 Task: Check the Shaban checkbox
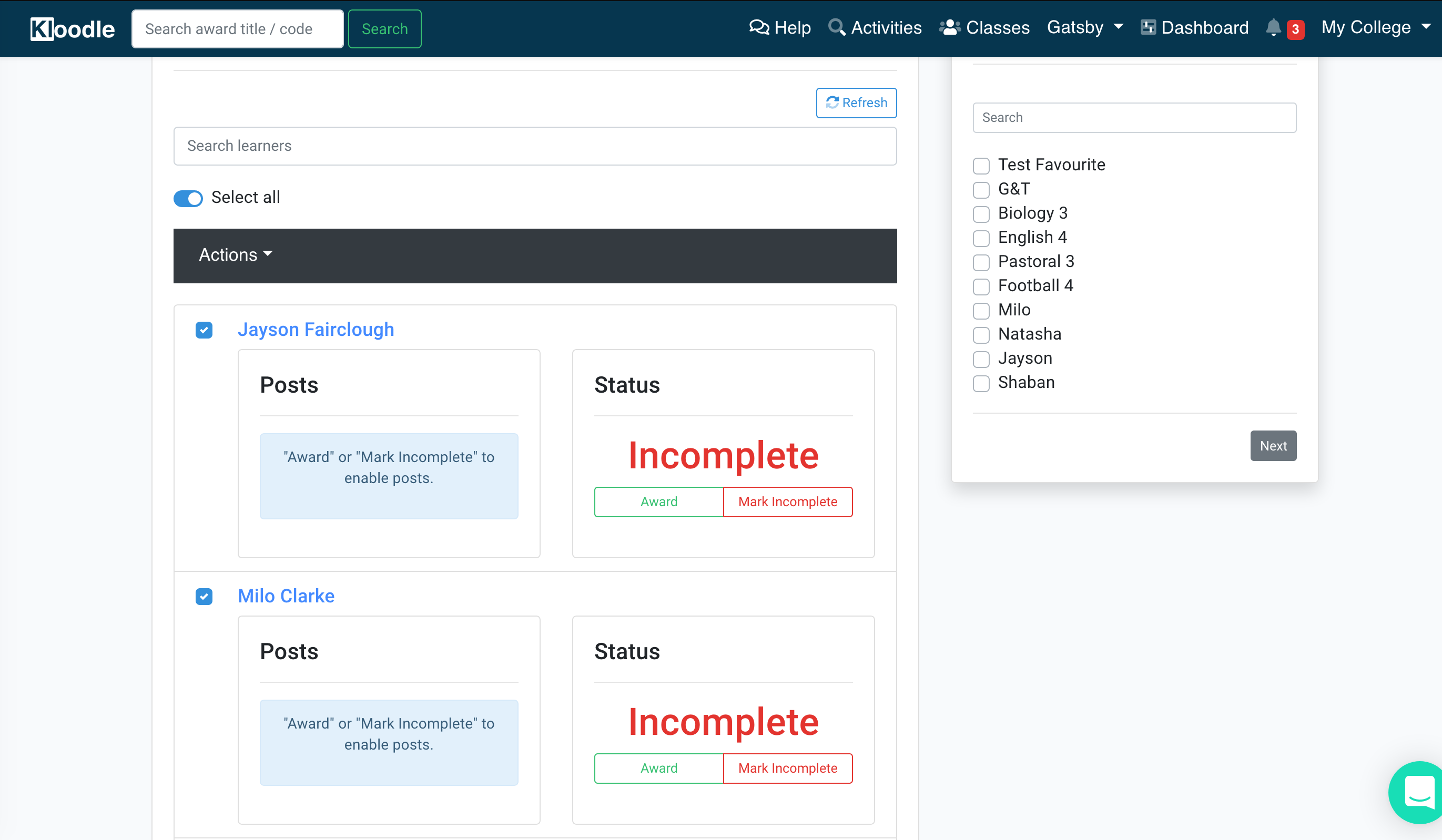tap(981, 383)
